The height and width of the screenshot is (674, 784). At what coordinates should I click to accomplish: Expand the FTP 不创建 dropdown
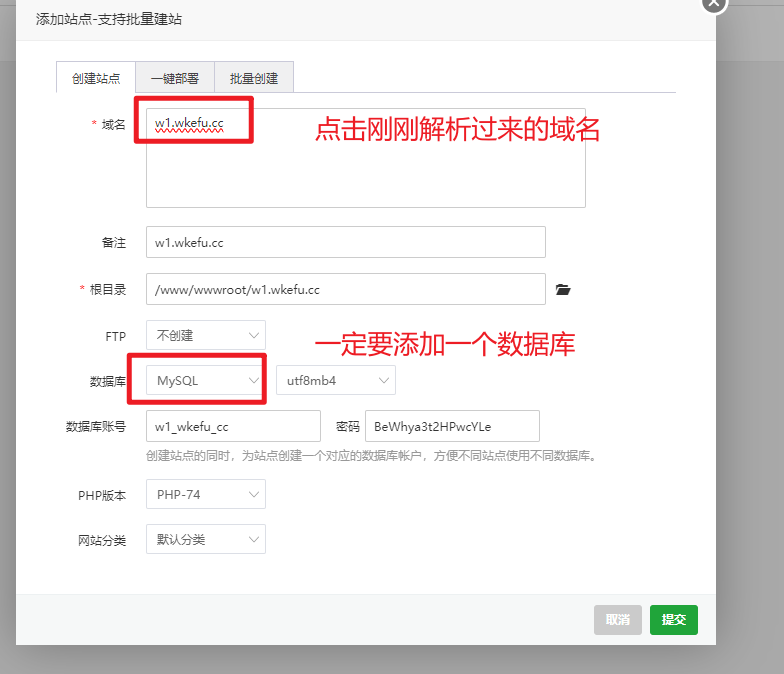pos(206,335)
